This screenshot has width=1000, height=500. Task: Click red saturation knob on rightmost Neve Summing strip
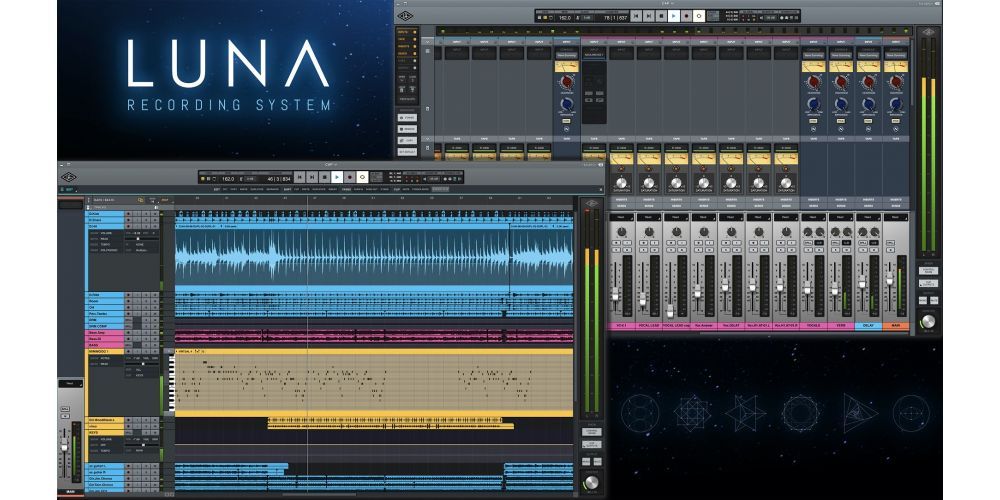pyautogui.click(x=896, y=82)
